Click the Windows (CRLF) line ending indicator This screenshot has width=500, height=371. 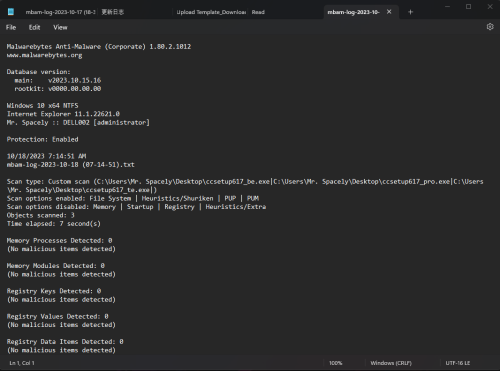pyautogui.click(x=391, y=363)
